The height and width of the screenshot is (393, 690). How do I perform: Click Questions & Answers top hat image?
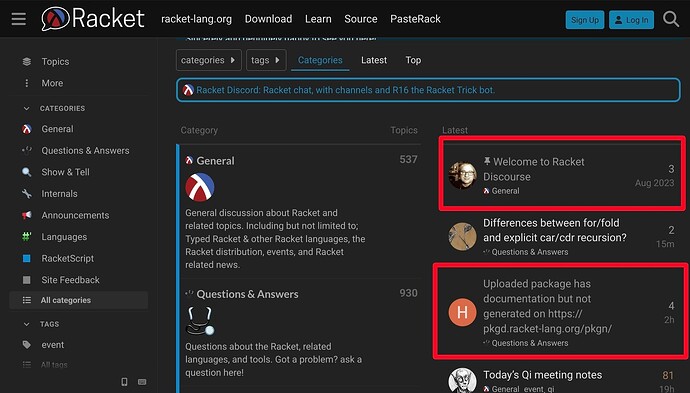pos(200,321)
